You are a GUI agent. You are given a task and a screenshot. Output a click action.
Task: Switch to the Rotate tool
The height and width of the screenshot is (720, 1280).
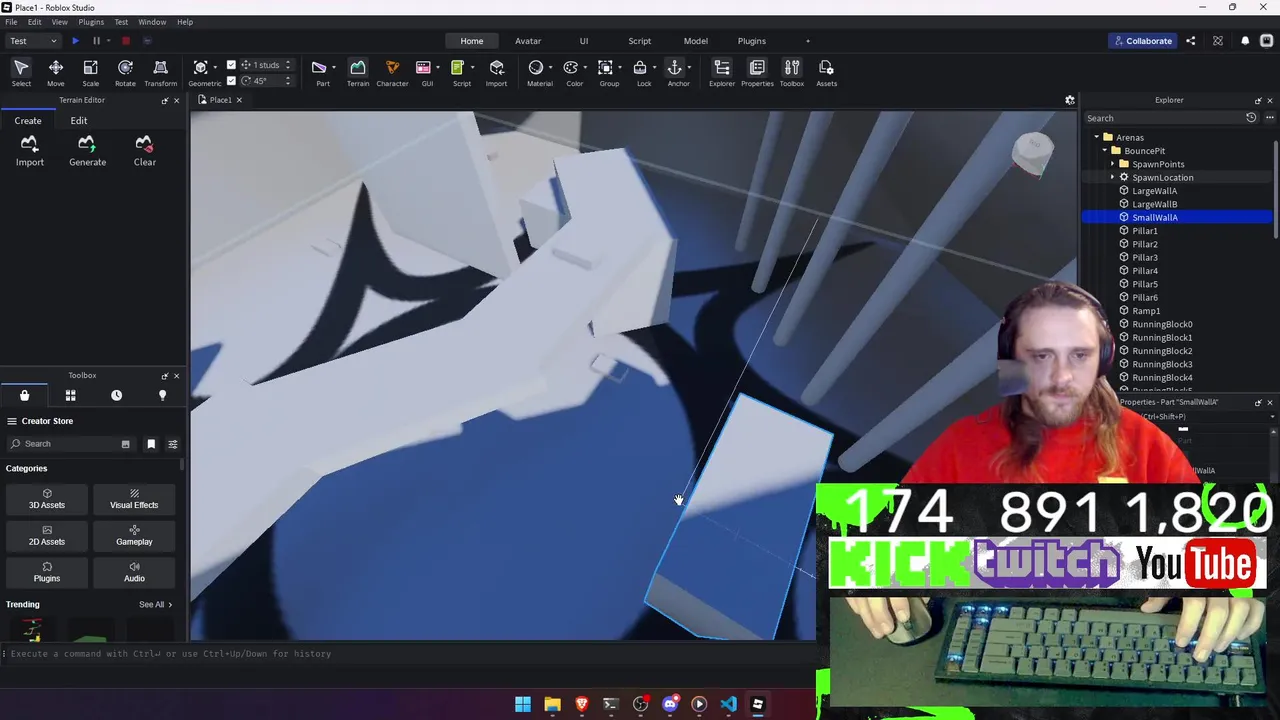[x=125, y=72]
